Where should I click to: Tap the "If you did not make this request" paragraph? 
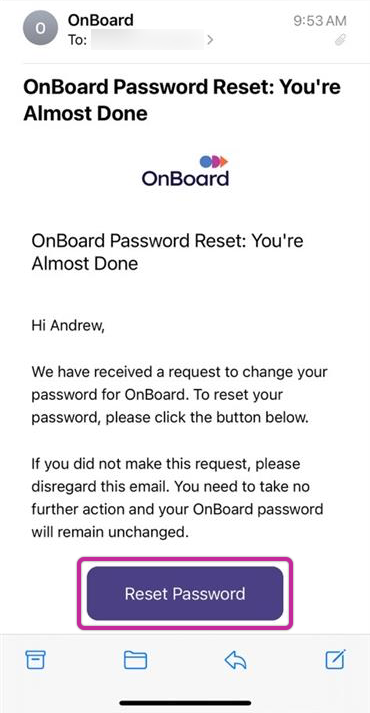(177, 498)
